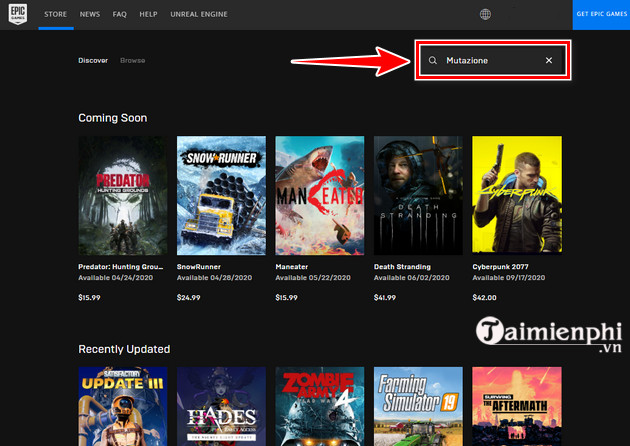Open Farming Simulator 19 cover

tap(418, 406)
